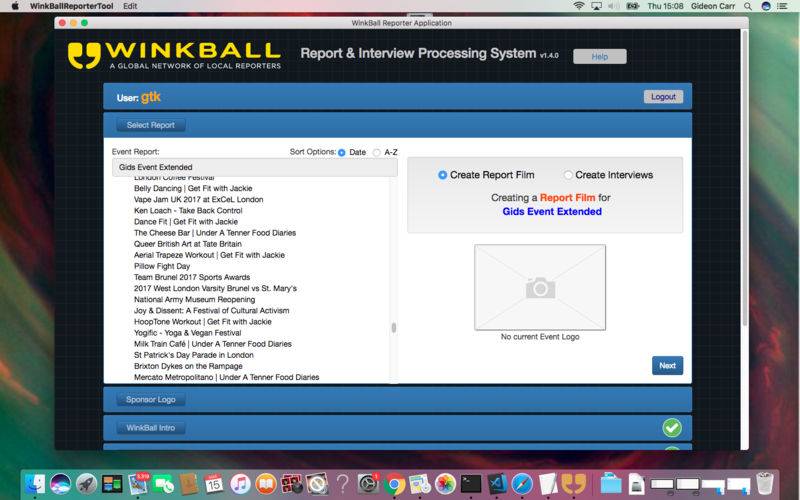Open Google Chrome from the dock
800x500 pixels.
point(394,484)
